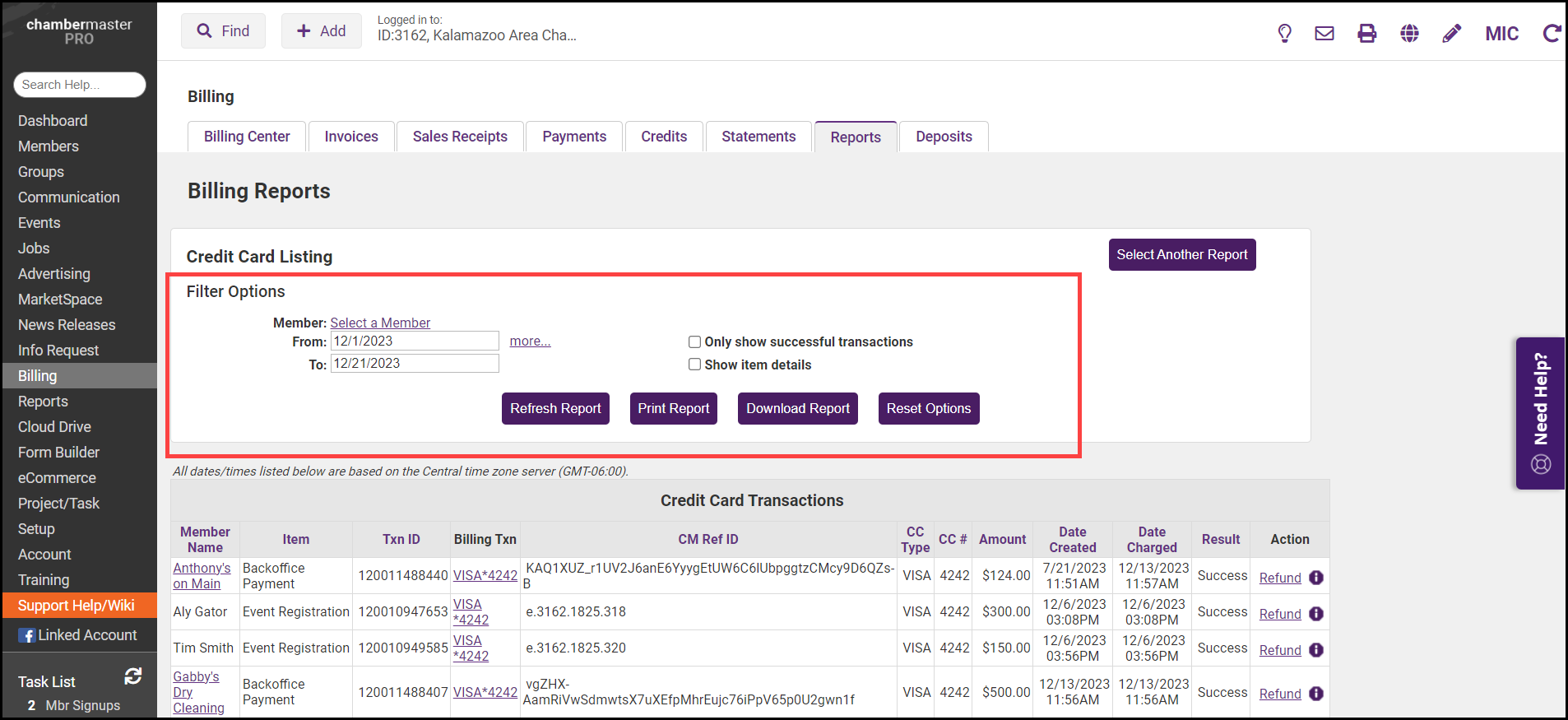Click the refresh arrow icon top right

(x=1551, y=34)
